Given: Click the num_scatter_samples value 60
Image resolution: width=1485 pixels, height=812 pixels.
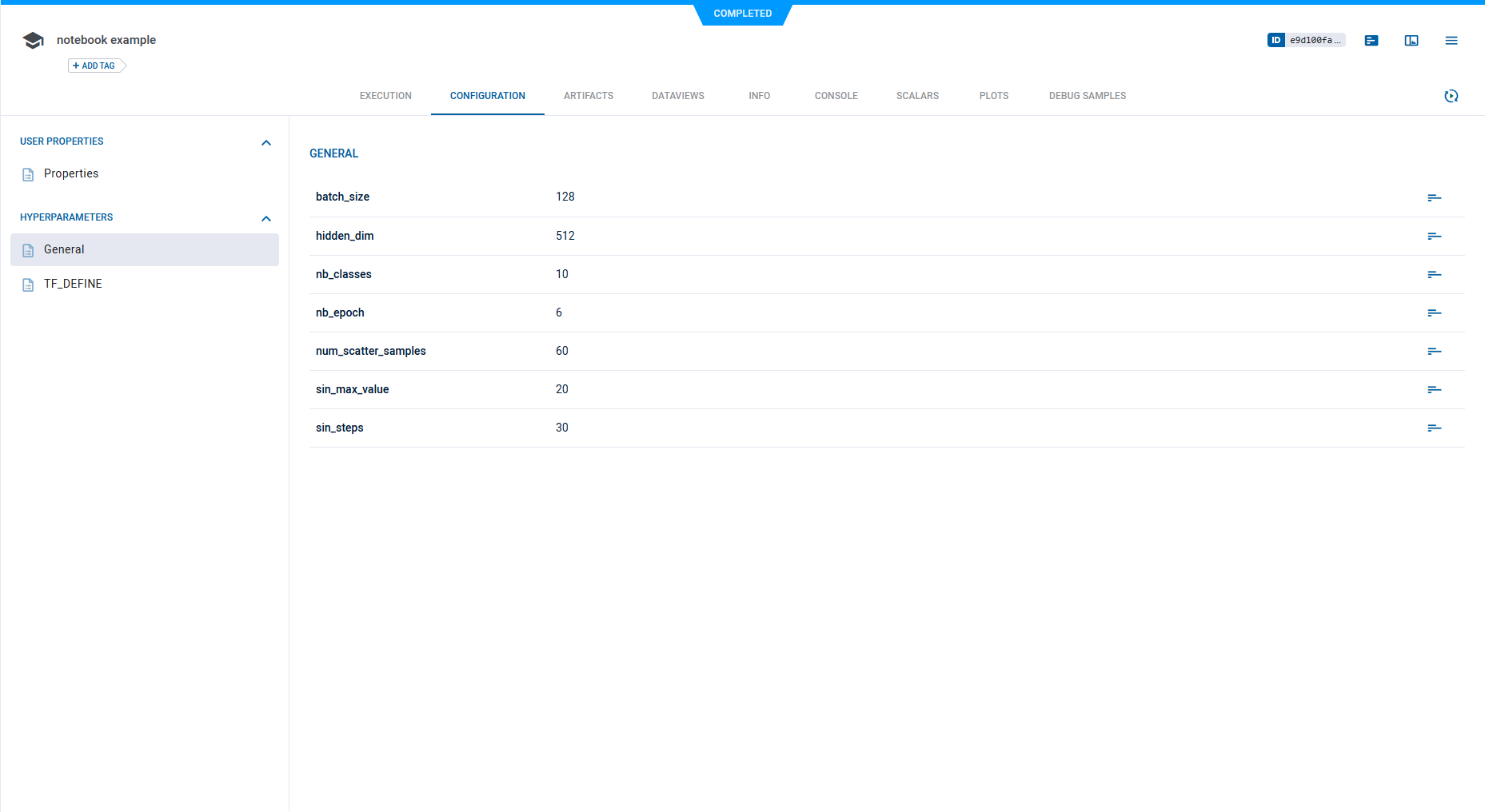Looking at the screenshot, I should (x=562, y=351).
